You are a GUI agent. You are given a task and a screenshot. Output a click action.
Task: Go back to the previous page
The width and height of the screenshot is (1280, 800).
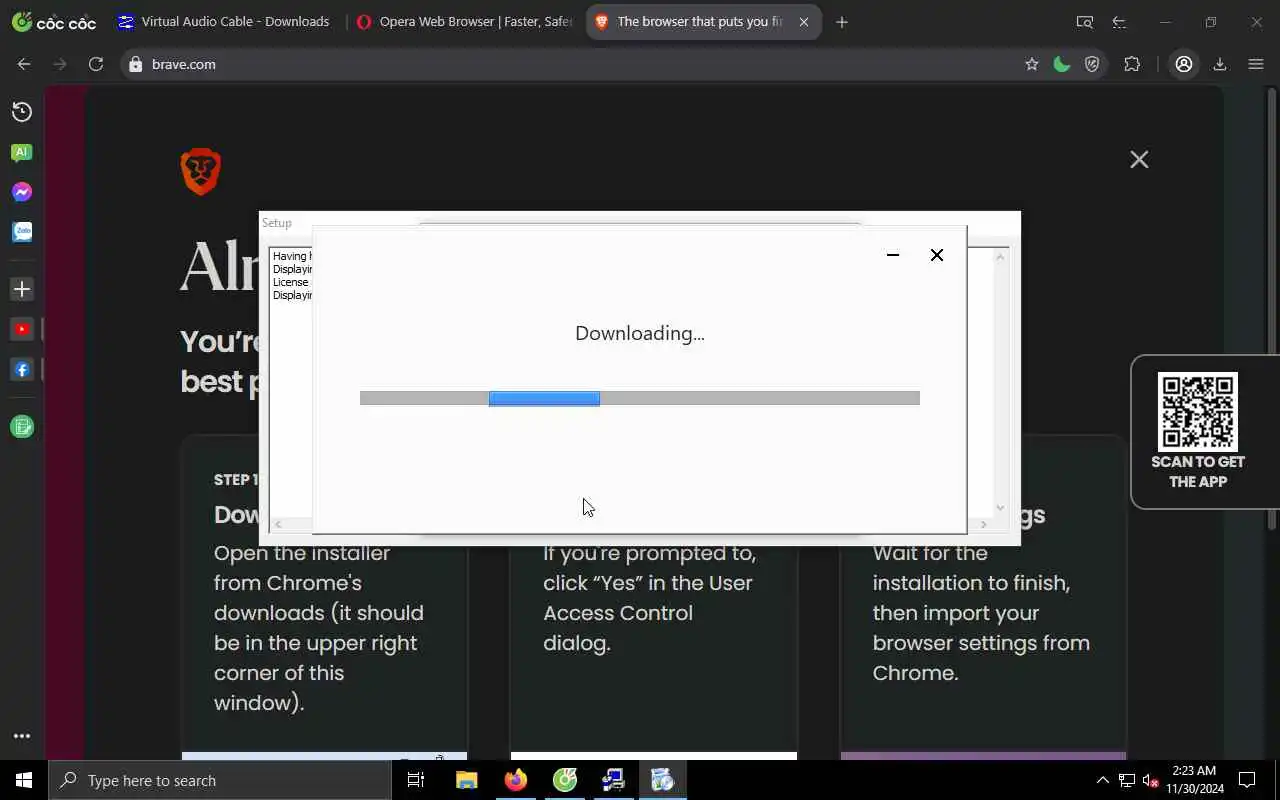click(x=24, y=64)
